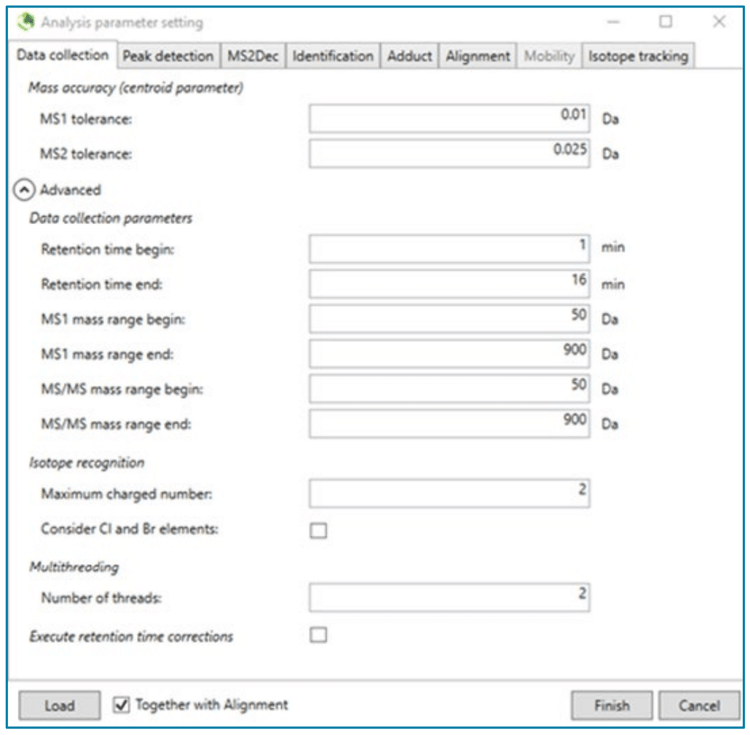Collapse the Advanced section chevron
Screen dimensions: 750x735
tap(22, 189)
